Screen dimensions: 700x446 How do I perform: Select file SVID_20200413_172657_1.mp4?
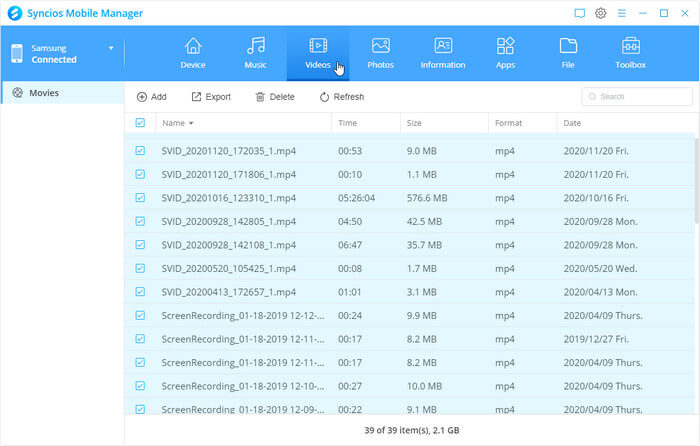[229, 292]
